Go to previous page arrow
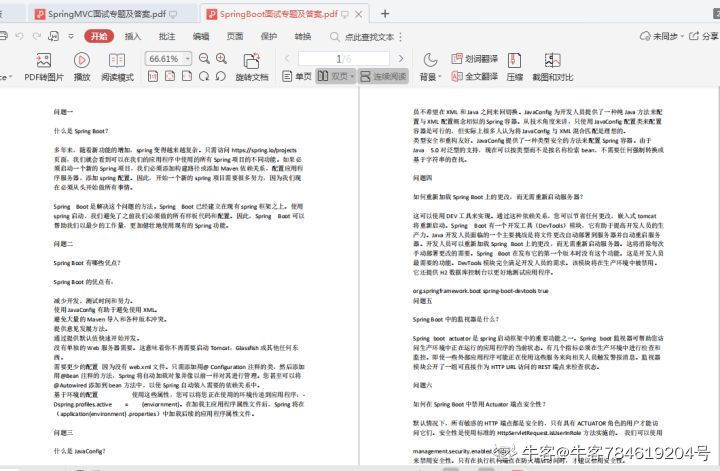Screen dimensions: 720x471 [287, 58]
